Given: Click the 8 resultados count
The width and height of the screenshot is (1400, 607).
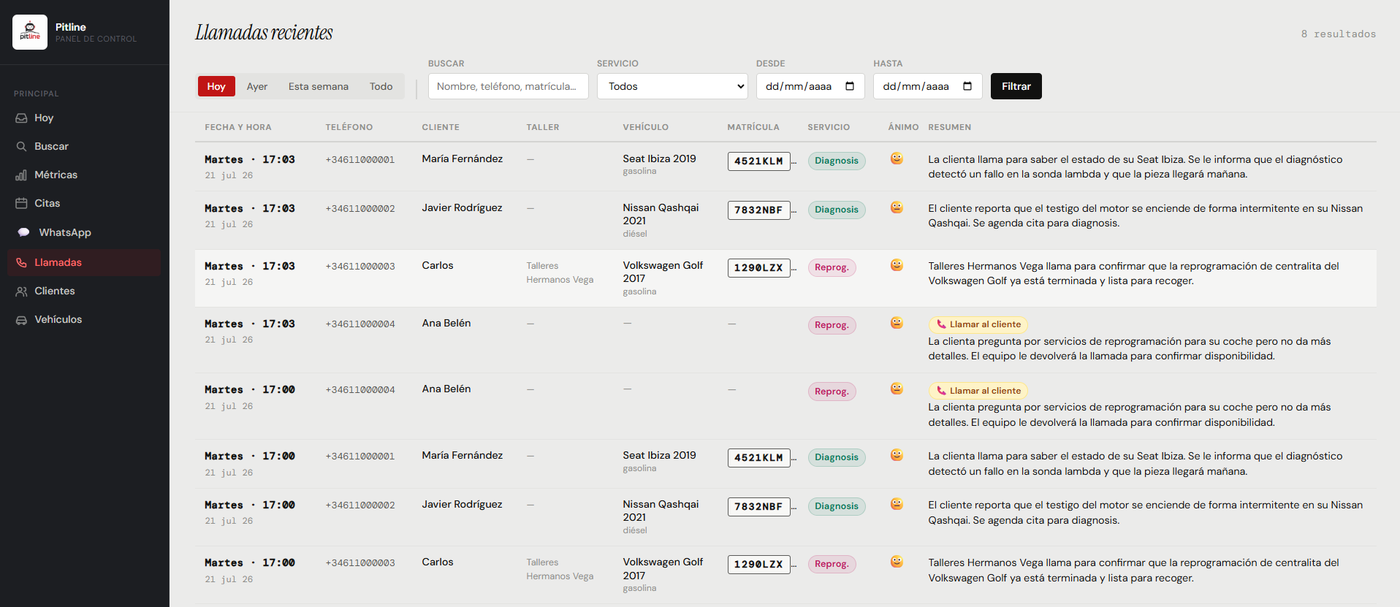Looking at the screenshot, I should (1338, 33).
